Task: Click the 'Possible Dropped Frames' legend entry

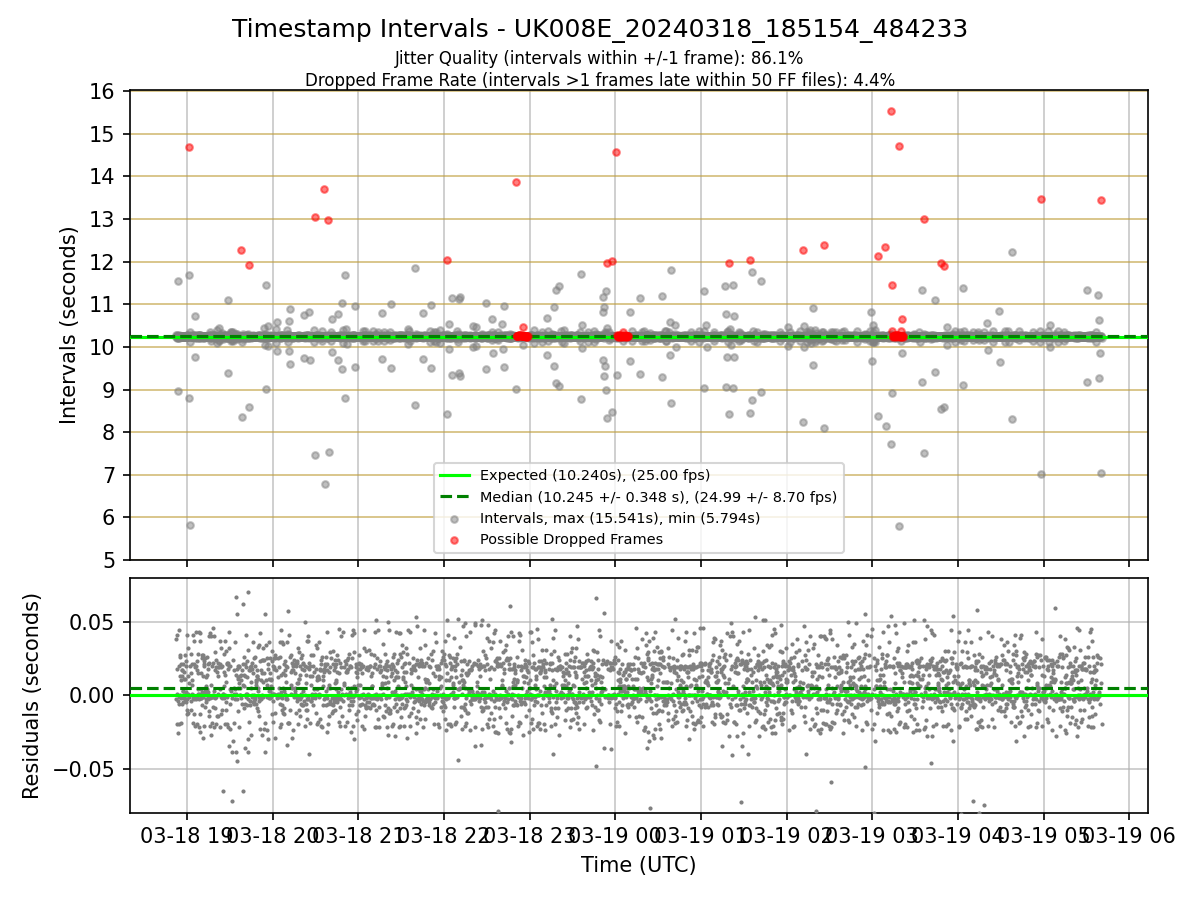Action: pyautogui.click(x=571, y=539)
